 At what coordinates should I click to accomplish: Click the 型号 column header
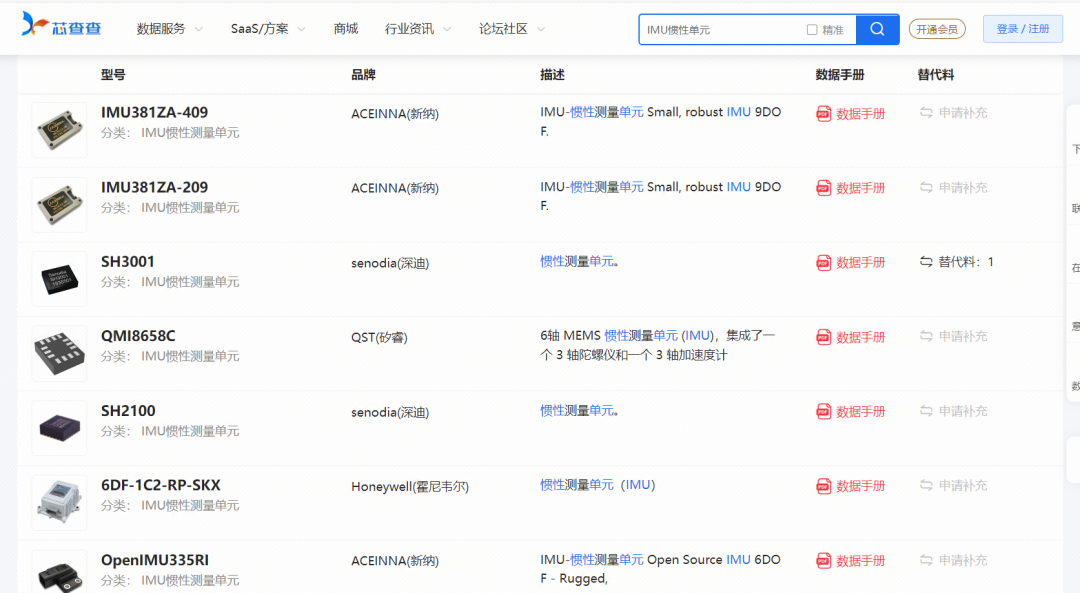(113, 74)
